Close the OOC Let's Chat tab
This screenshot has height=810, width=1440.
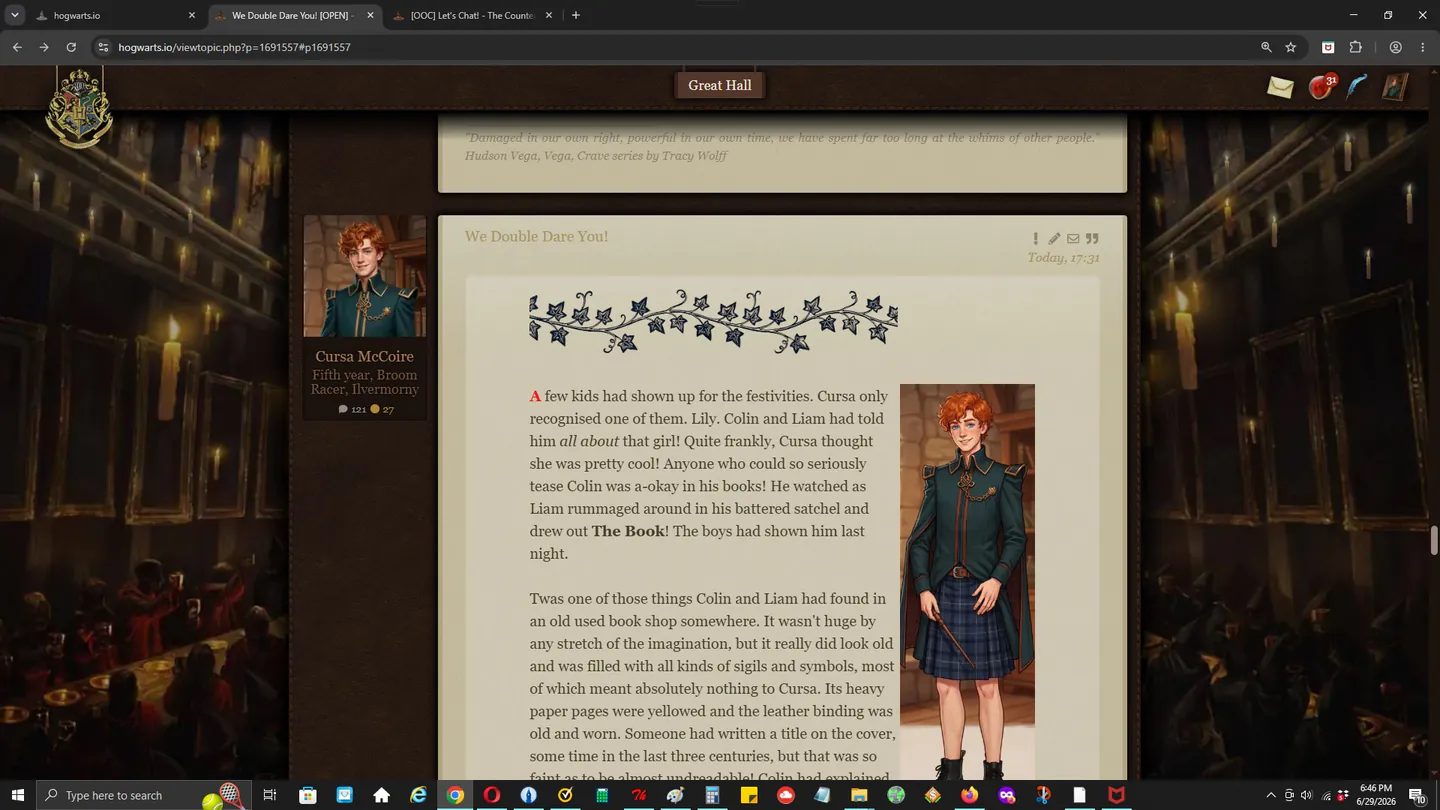(549, 15)
